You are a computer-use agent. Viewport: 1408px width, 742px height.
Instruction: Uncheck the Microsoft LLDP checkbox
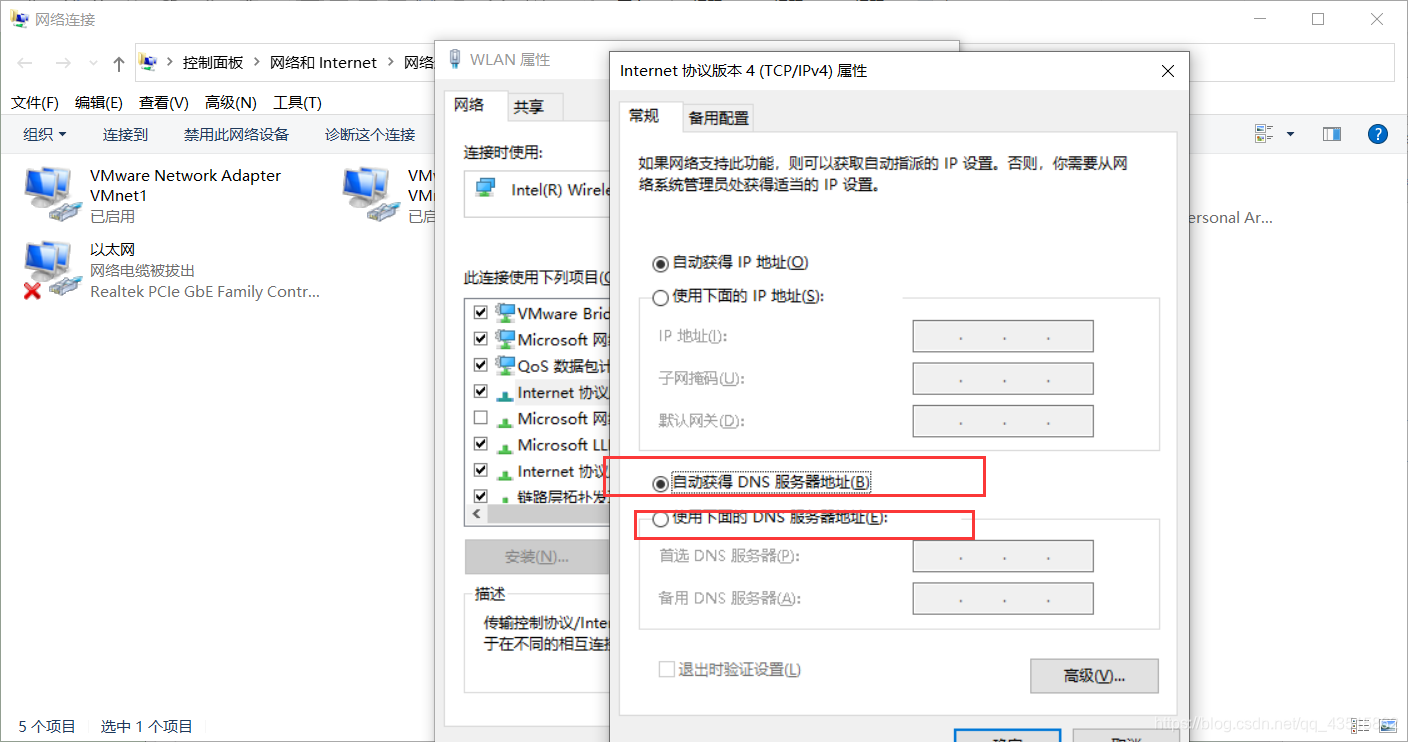(480, 445)
